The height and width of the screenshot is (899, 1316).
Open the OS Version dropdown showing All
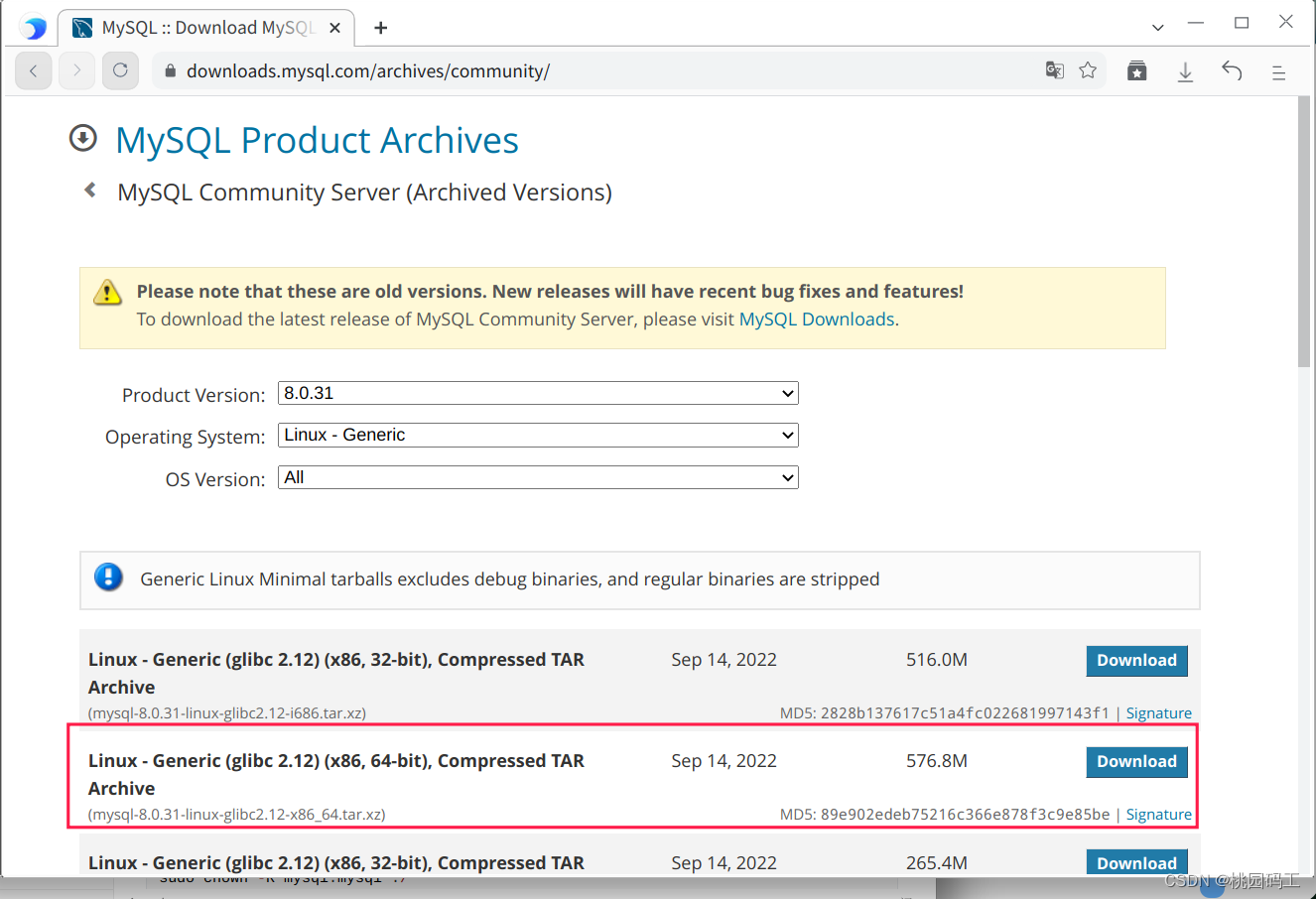(538, 477)
